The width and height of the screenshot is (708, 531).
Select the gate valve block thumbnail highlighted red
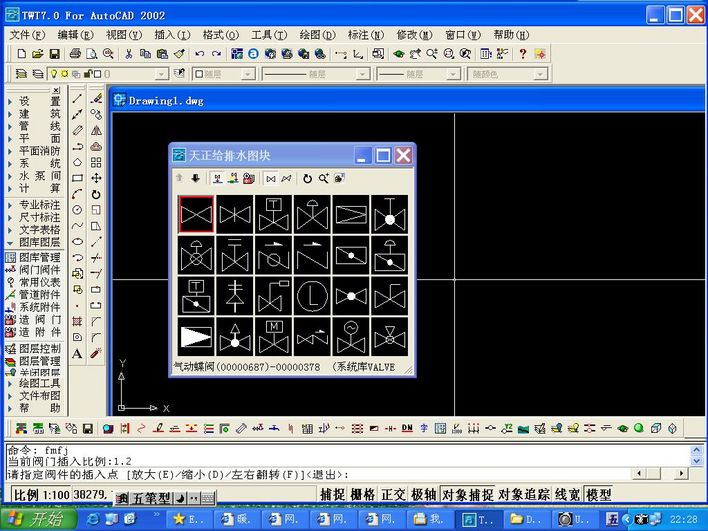pyautogui.click(x=196, y=214)
